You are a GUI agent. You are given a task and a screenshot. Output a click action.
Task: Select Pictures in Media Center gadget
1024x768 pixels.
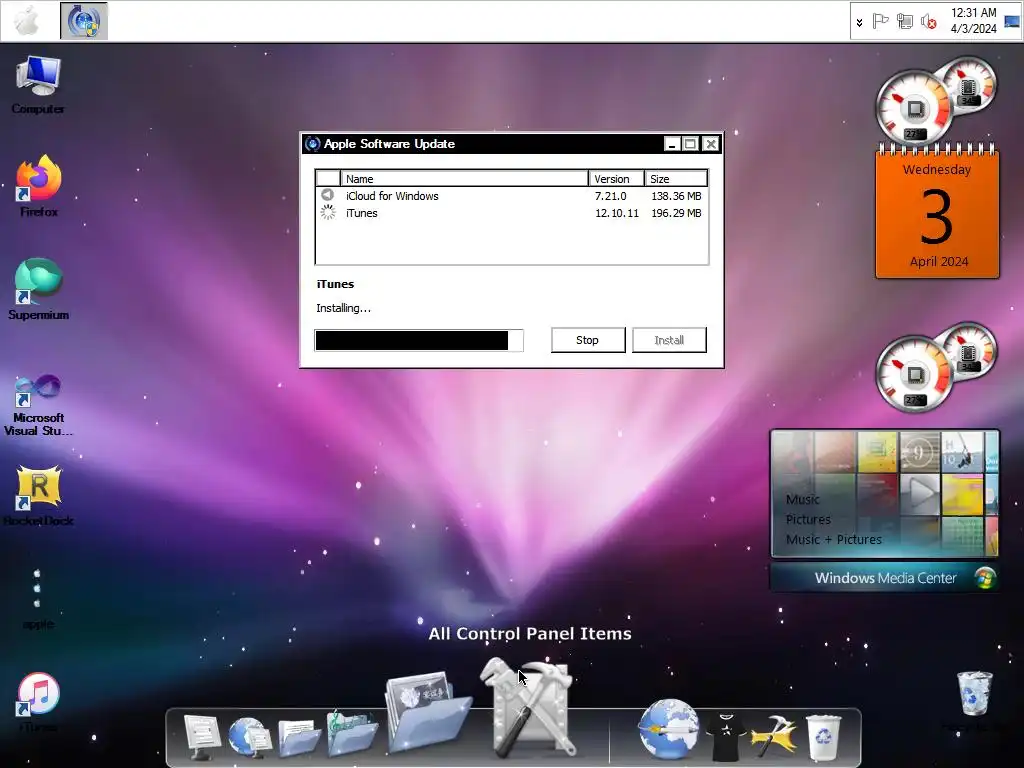pyautogui.click(x=808, y=520)
